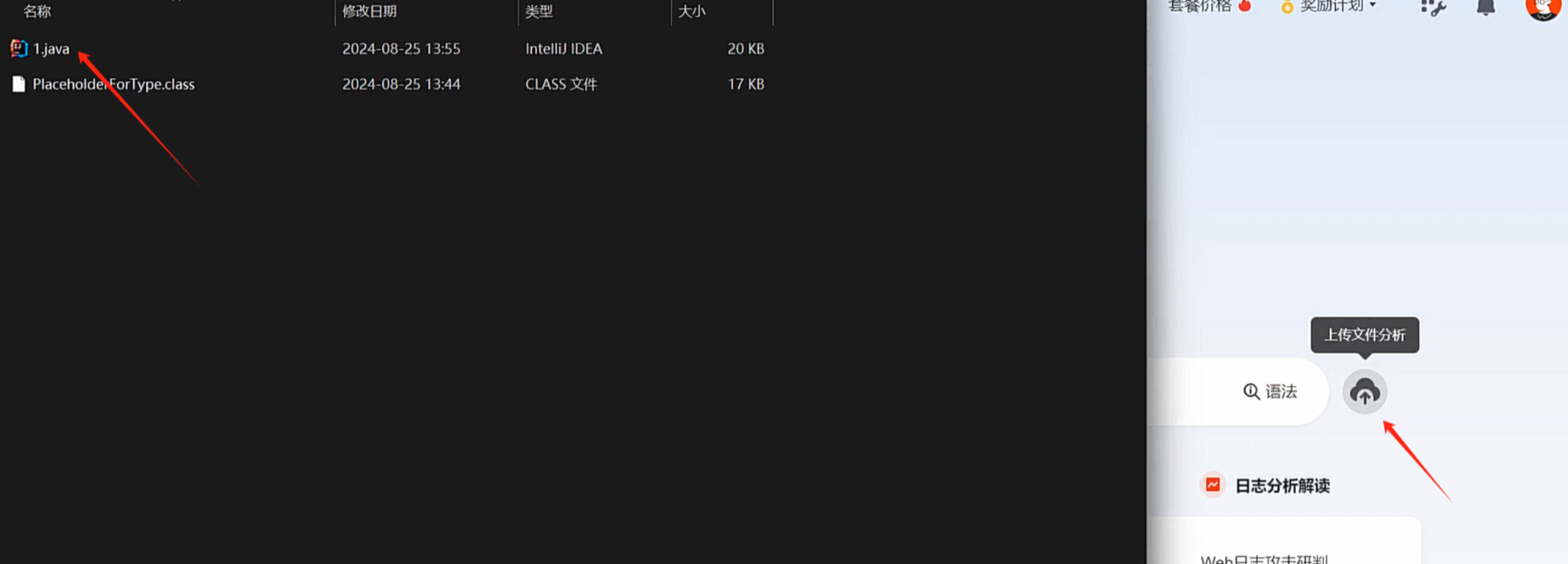Click the red chart icon beside 日志分析解读
The height and width of the screenshot is (564, 1568).
(1213, 485)
